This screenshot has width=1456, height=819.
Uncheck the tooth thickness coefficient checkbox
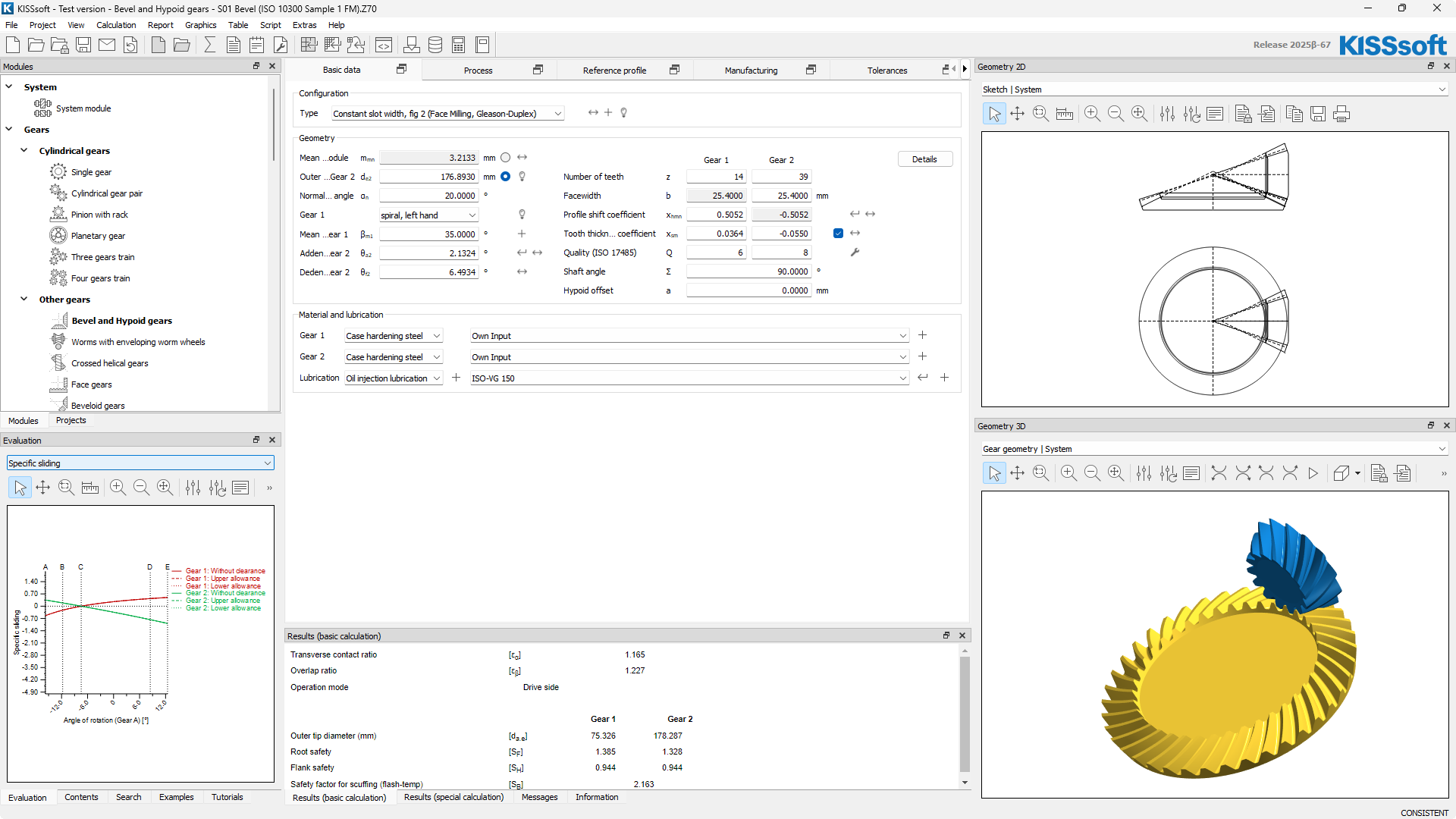click(x=838, y=234)
